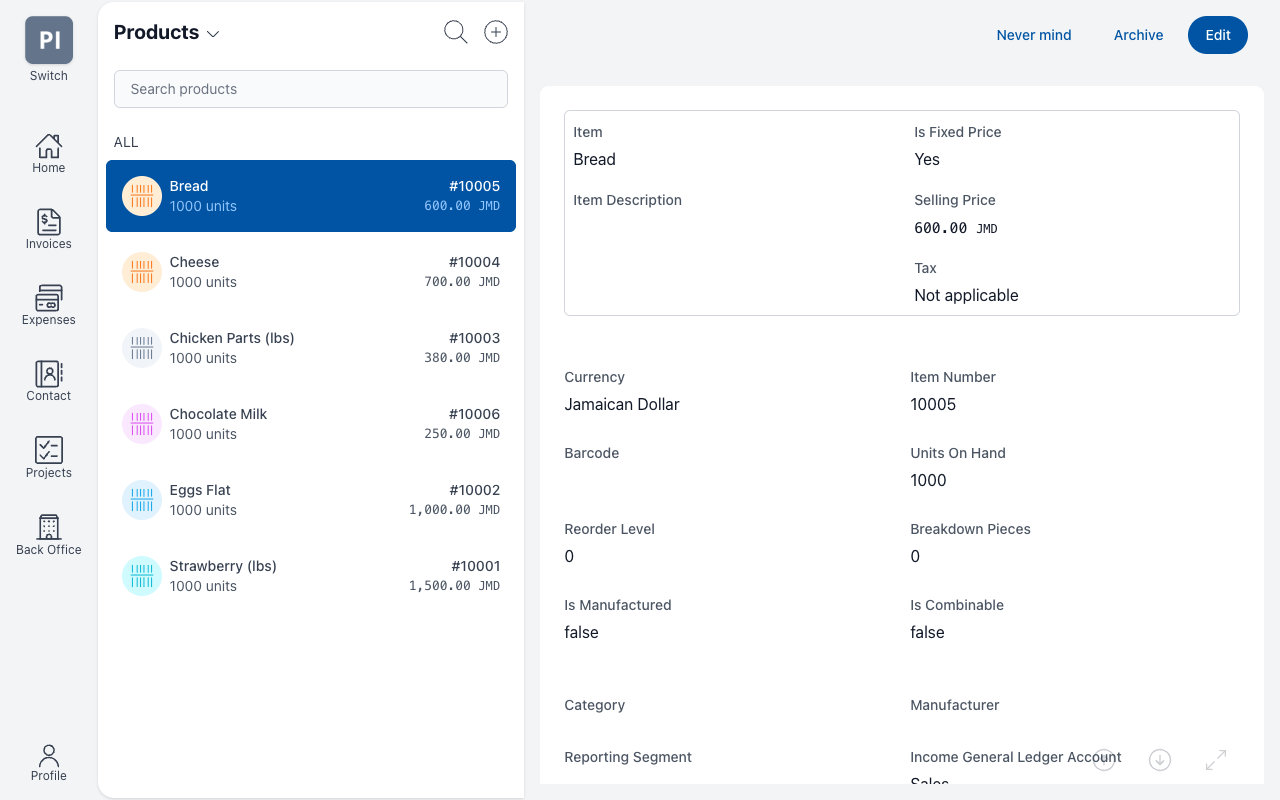Open the Profile page
The height and width of the screenshot is (800, 1280).
48,762
